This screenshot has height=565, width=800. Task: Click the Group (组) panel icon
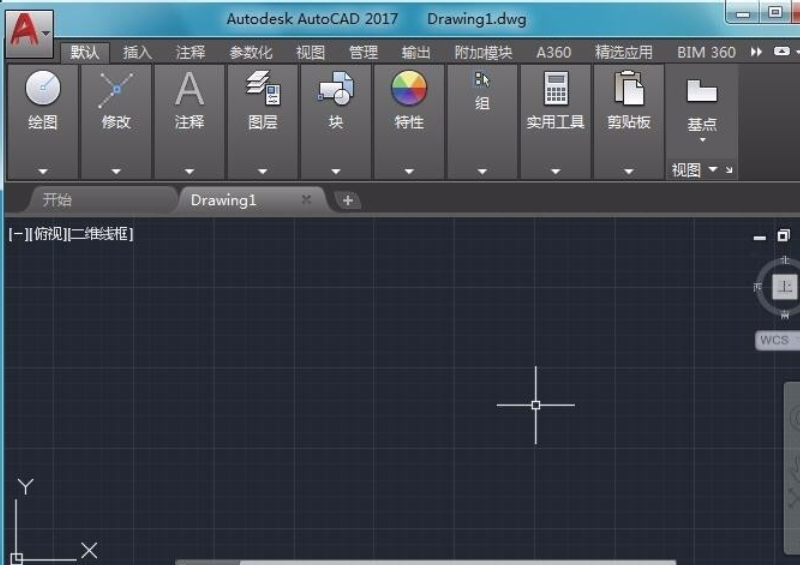pos(482,79)
